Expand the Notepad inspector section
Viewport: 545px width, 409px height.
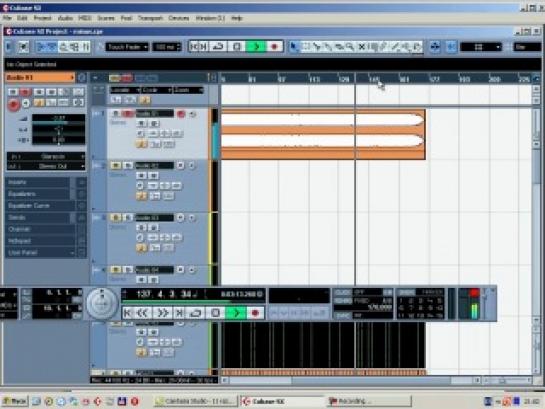(40, 241)
